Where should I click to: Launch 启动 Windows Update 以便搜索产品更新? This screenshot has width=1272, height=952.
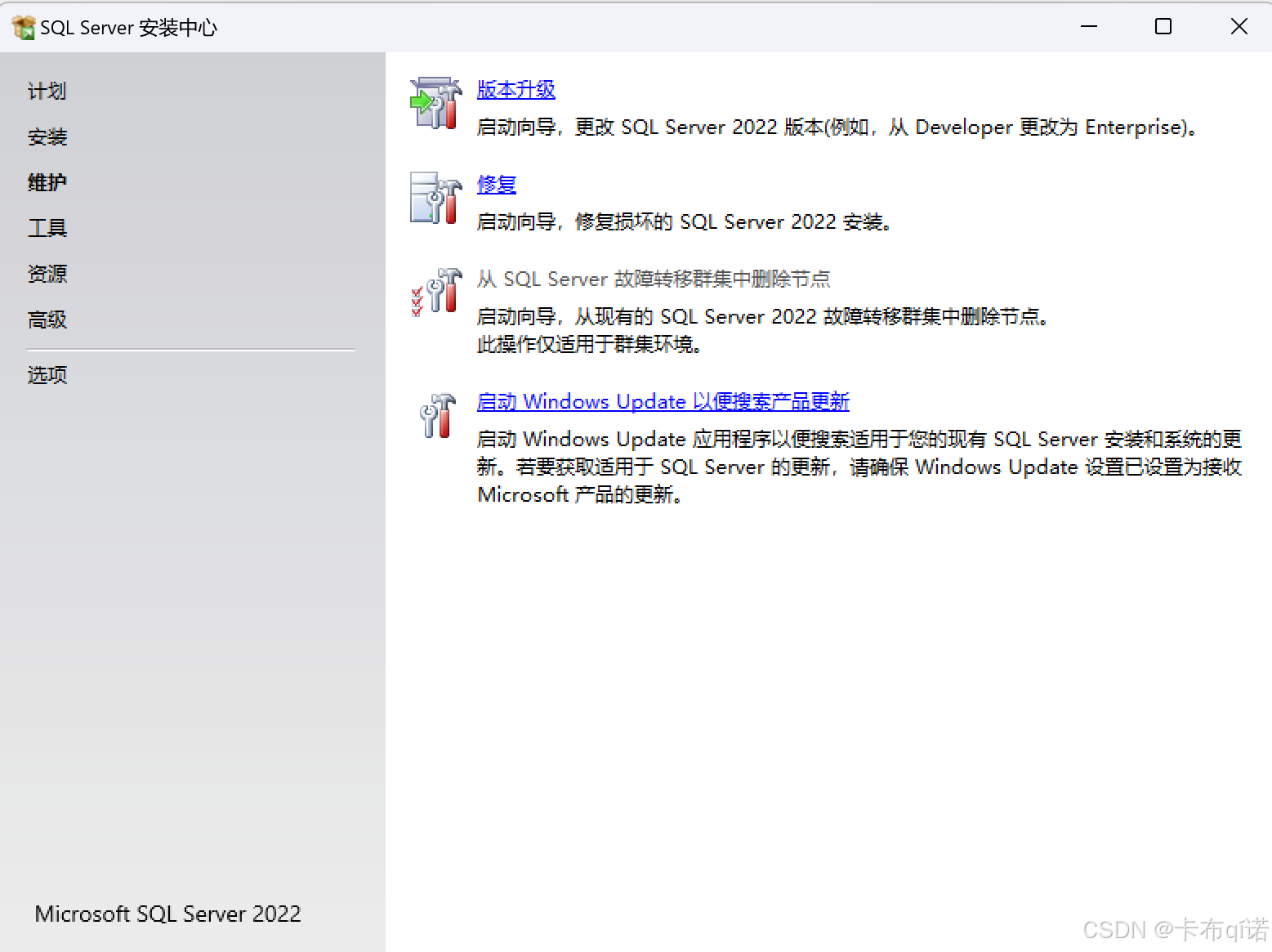pyautogui.click(x=663, y=401)
